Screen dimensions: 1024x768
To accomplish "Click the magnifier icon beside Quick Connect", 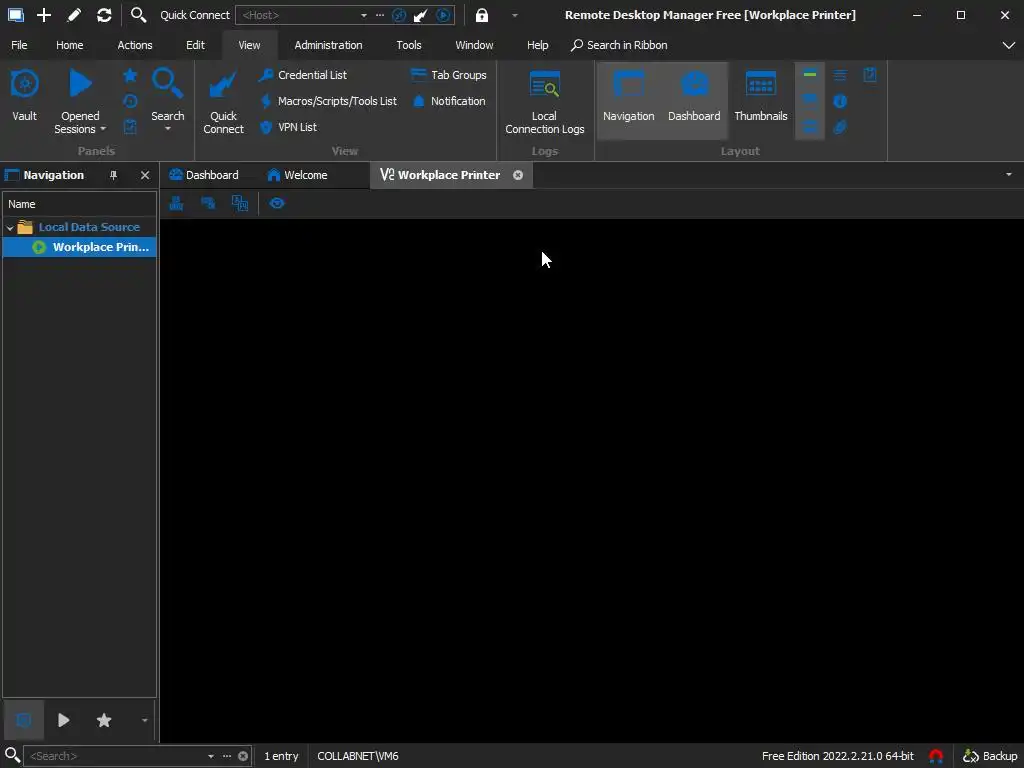I will [x=138, y=15].
